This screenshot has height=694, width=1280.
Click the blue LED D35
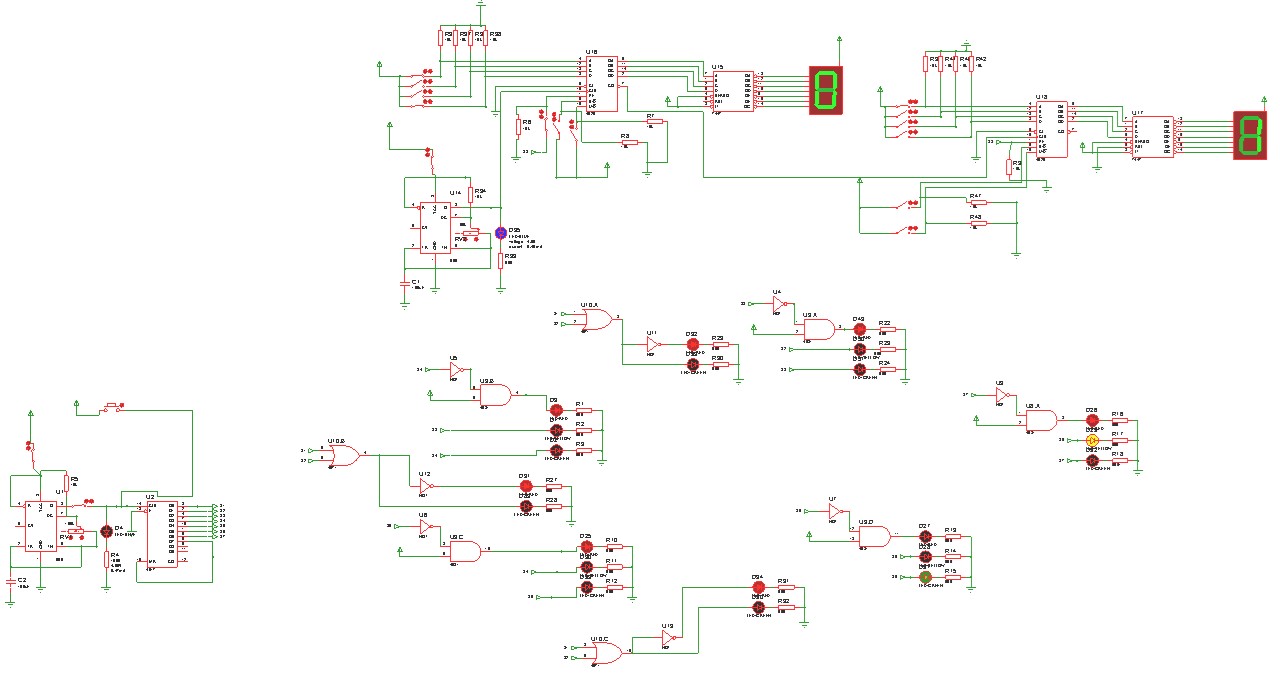(501, 233)
